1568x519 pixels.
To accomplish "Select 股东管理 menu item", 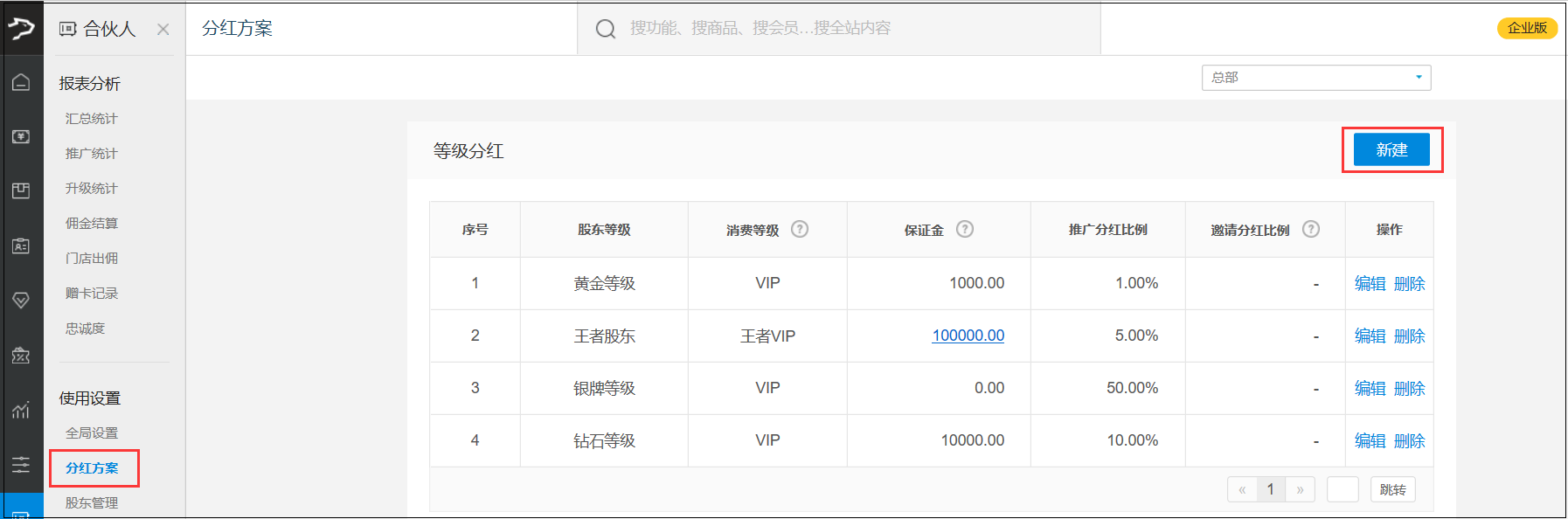I will coord(91,503).
